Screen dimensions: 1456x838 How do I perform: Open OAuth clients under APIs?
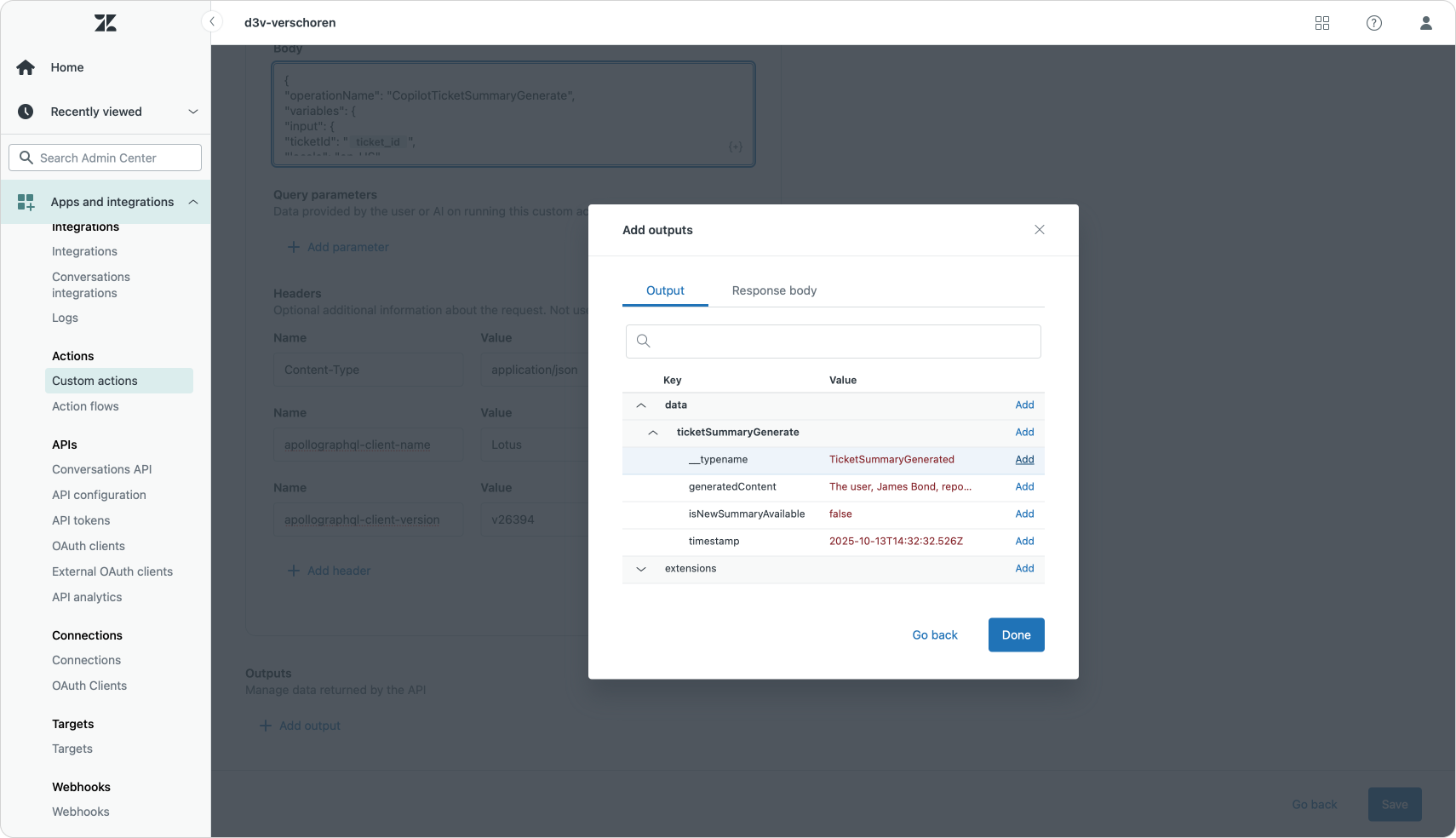(x=89, y=546)
